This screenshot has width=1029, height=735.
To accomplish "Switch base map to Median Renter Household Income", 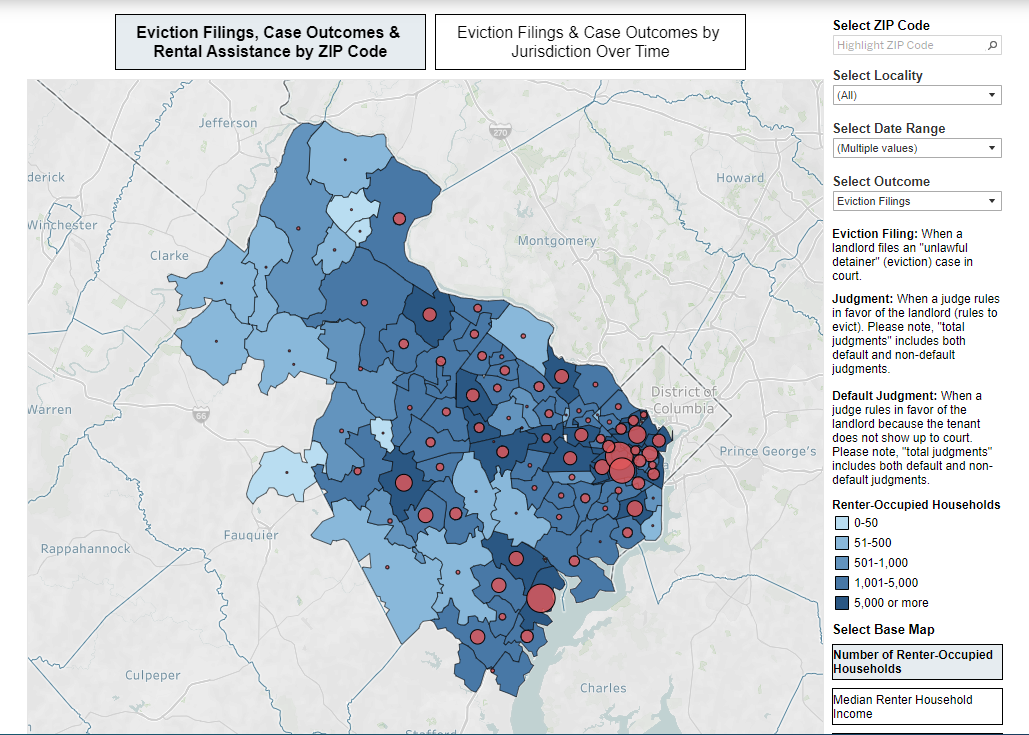I will pyautogui.click(x=917, y=706).
